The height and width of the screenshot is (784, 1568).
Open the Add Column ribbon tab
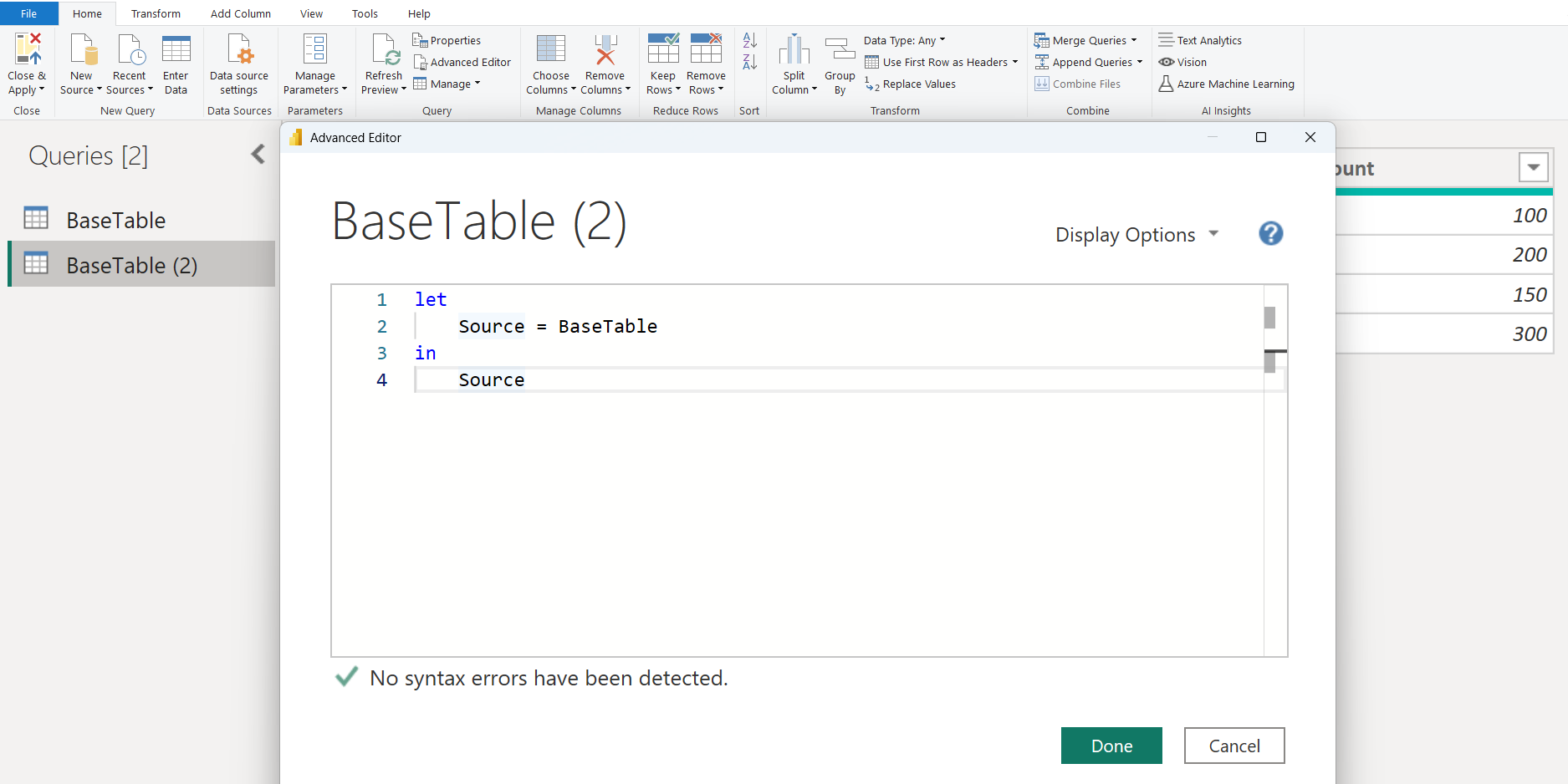(x=240, y=13)
